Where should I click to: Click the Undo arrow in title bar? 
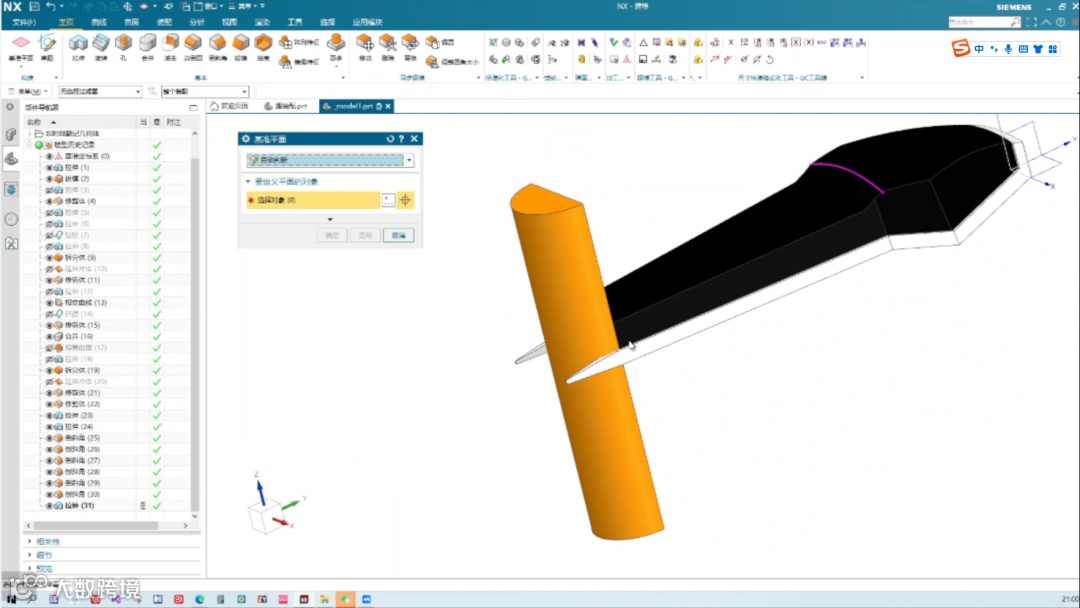(x=50, y=6)
